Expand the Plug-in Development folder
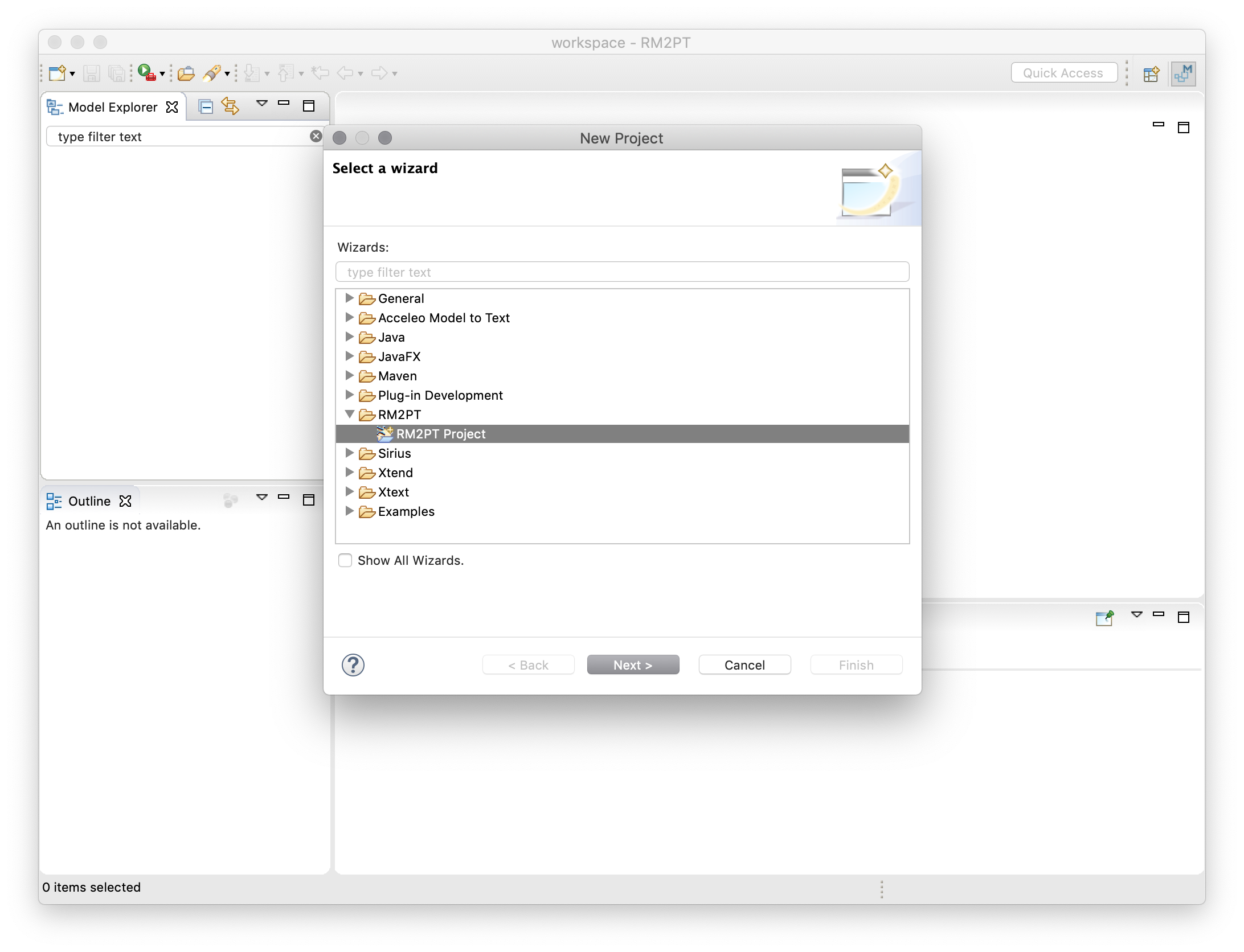Screen dimensions: 1244x952 point(350,395)
